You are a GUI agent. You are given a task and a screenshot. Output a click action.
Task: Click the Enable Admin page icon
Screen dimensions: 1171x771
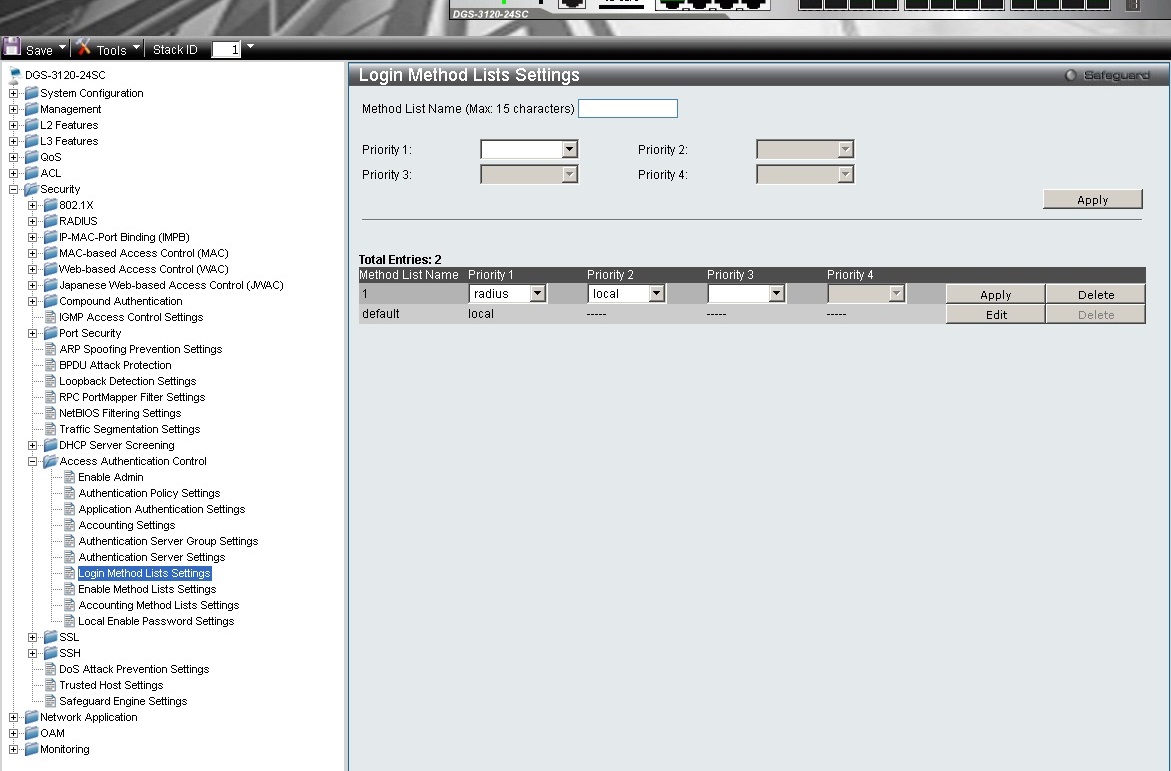[69, 477]
